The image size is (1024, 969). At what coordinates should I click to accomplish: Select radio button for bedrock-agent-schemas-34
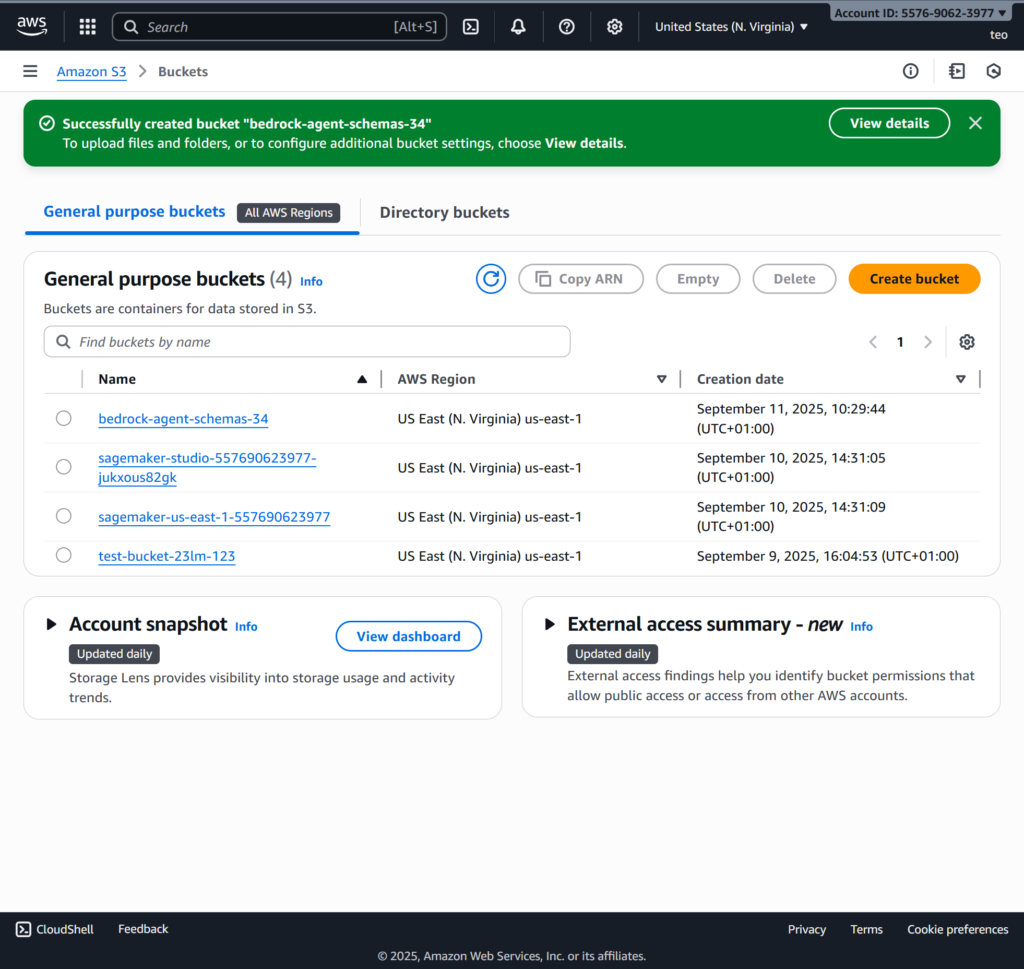click(x=64, y=418)
